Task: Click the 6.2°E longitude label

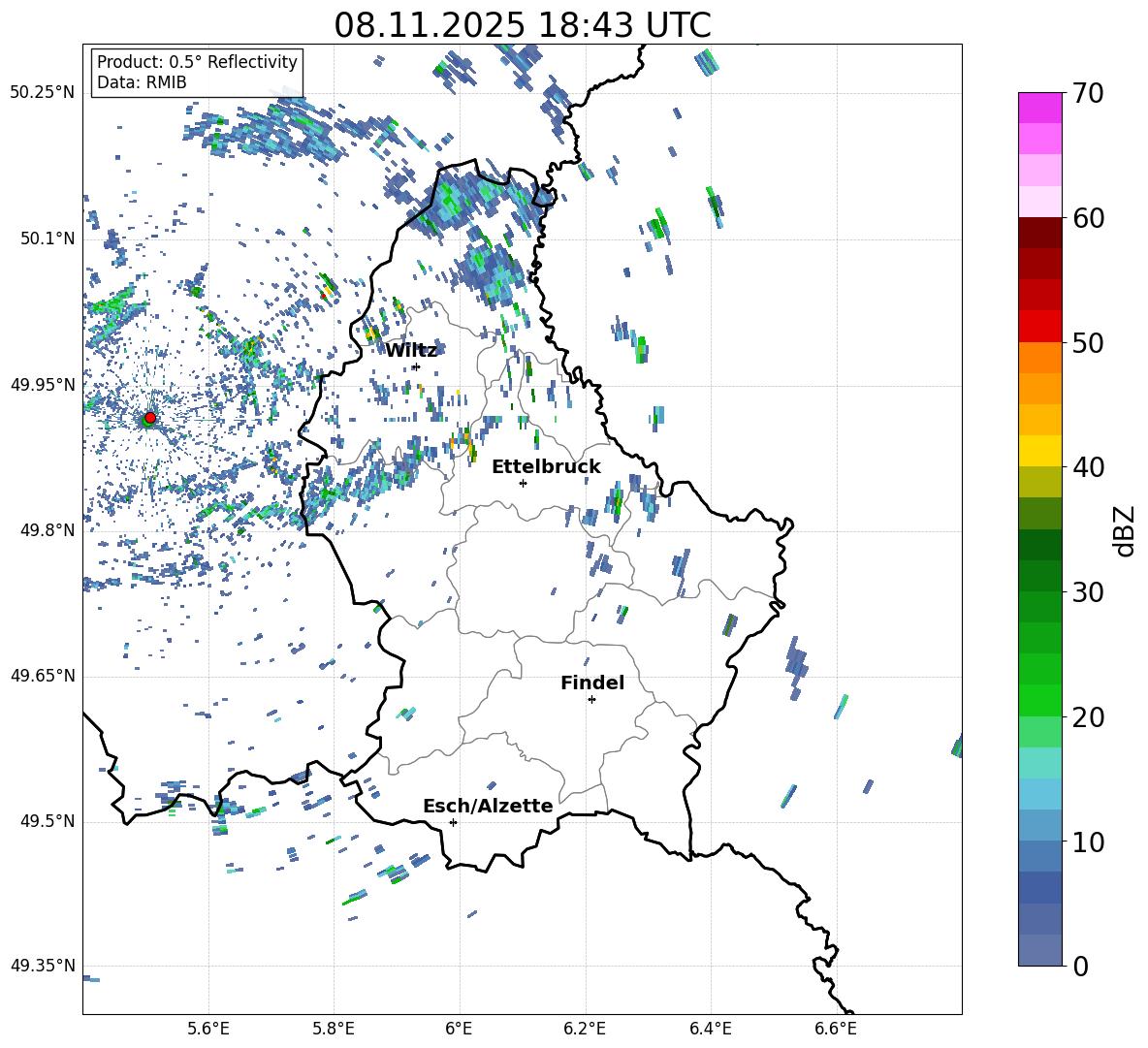Action: [585, 1029]
